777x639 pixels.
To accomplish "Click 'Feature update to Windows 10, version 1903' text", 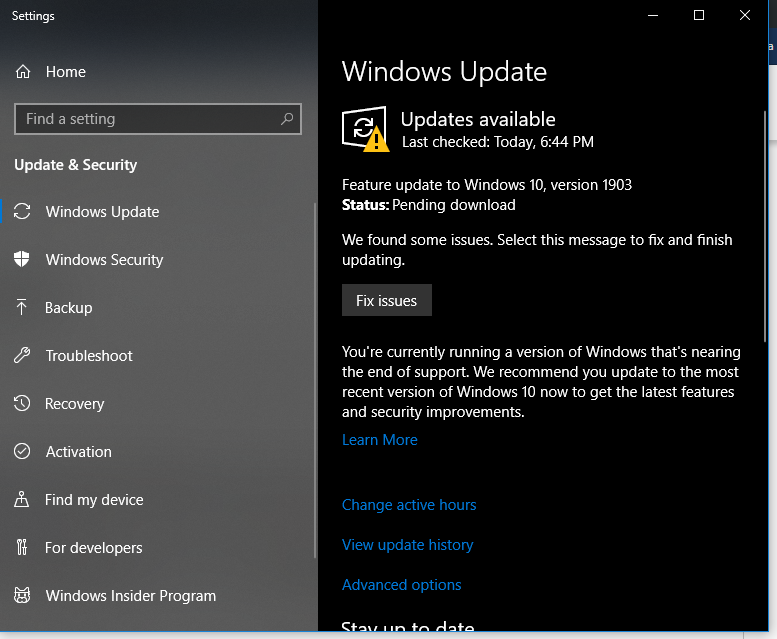I will (487, 185).
